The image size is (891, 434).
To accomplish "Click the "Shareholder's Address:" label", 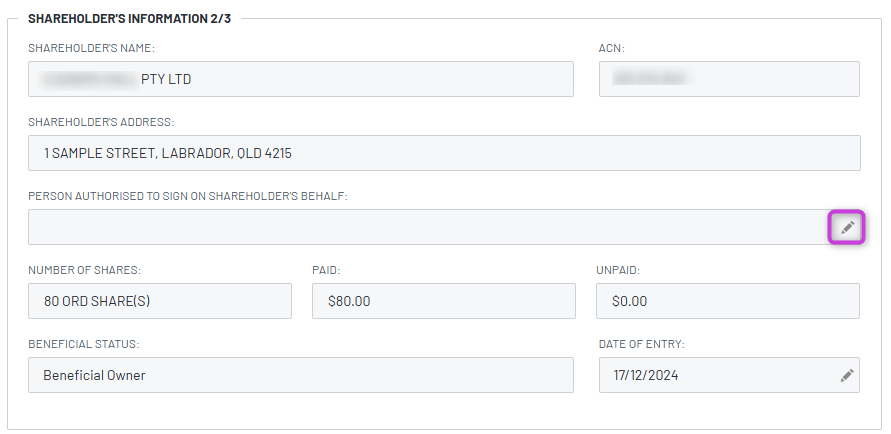I will point(101,122).
